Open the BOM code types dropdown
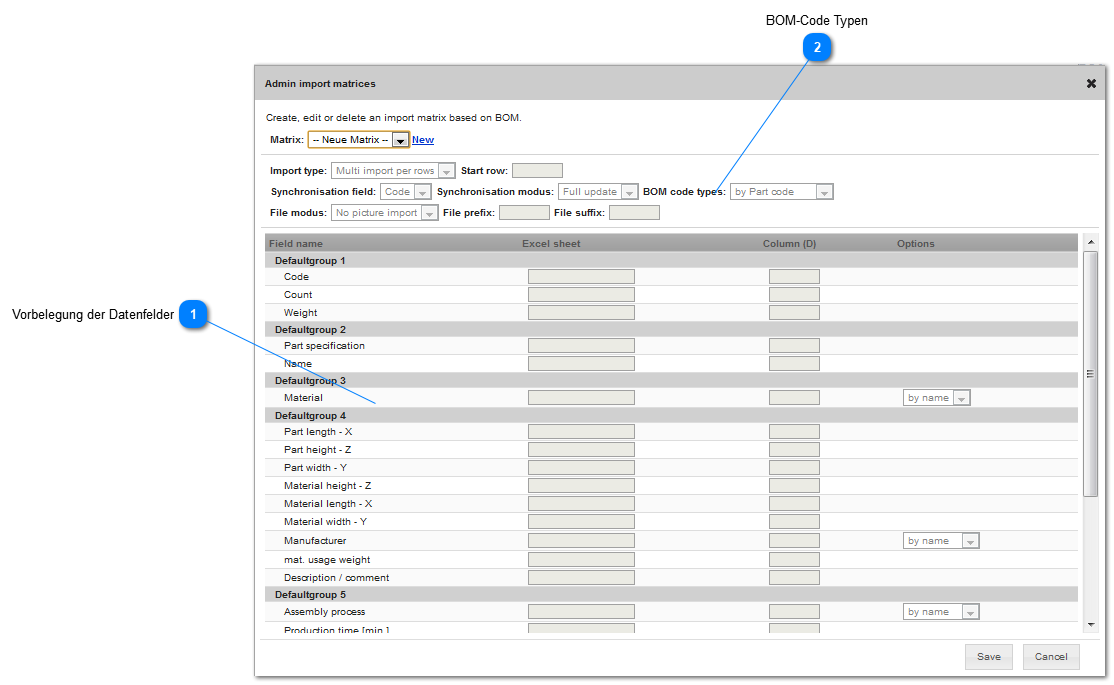This screenshot has height=685, width=1114. click(781, 192)
